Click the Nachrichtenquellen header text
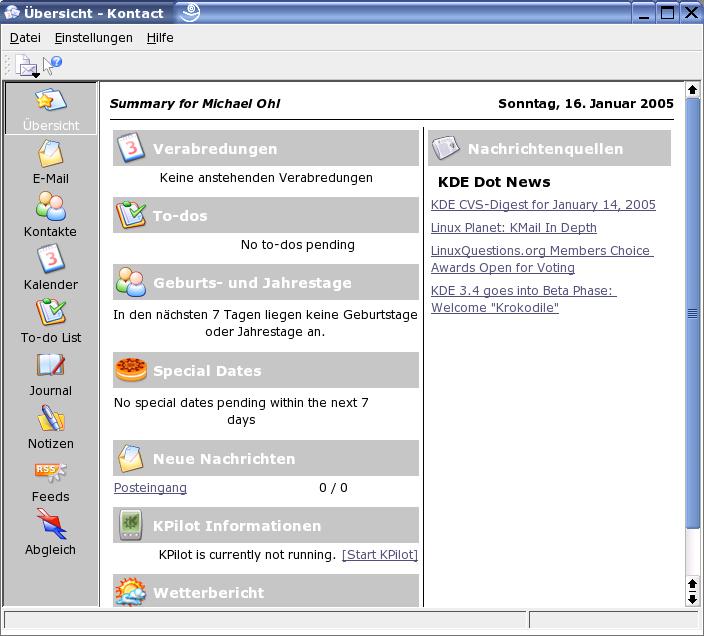704x636 pixels. coord(546,149)
